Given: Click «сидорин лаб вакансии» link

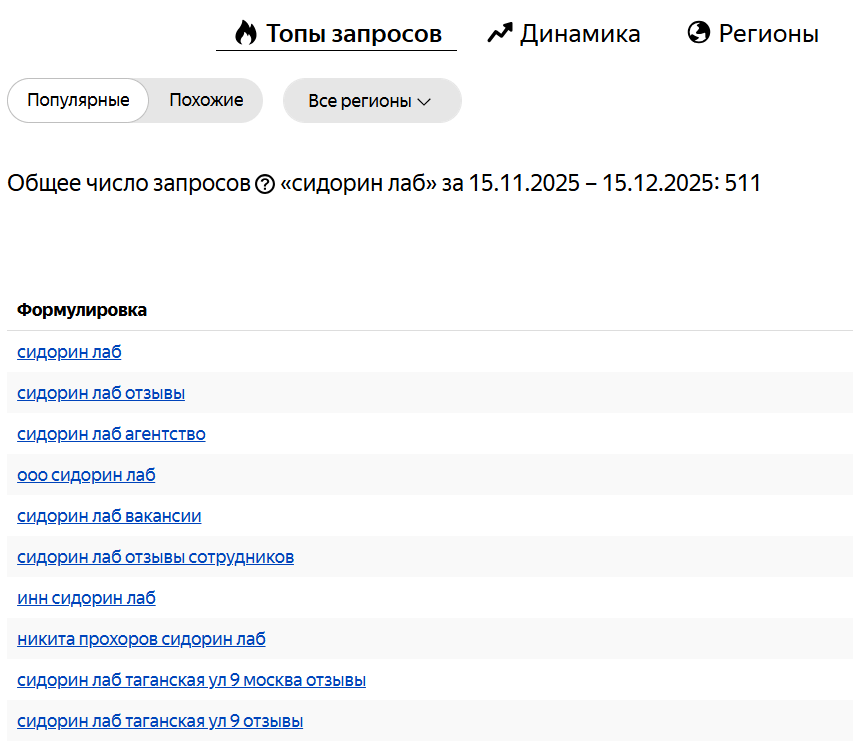Looking at the screenshot, I should 109,515.
